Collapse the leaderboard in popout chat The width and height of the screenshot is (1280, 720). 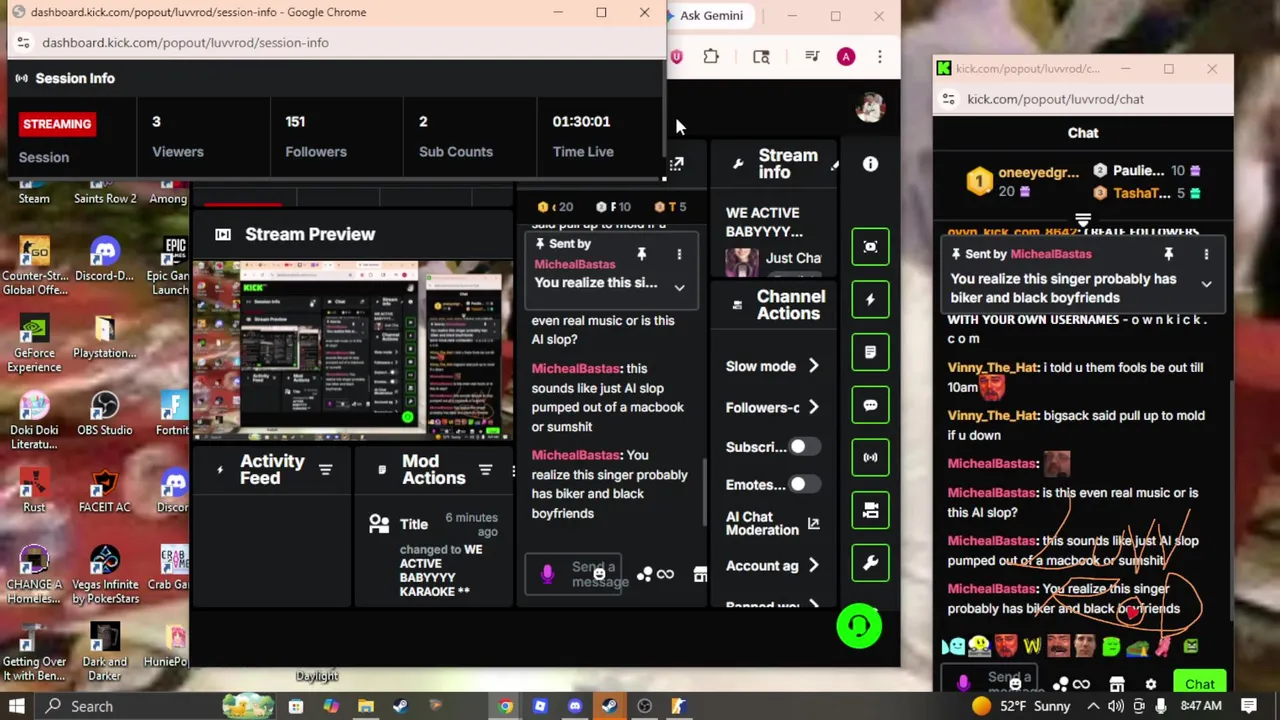1083,218
